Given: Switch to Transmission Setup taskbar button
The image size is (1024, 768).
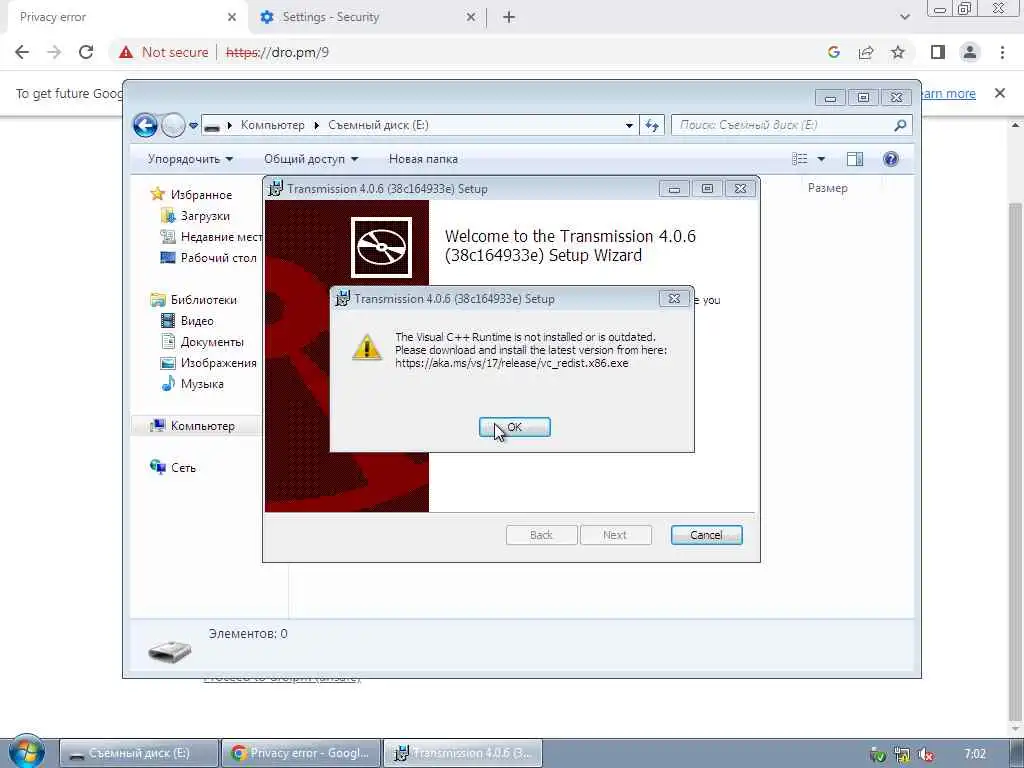Looking at the screenshot, I should pyautogui.click(x=462, y=753).
